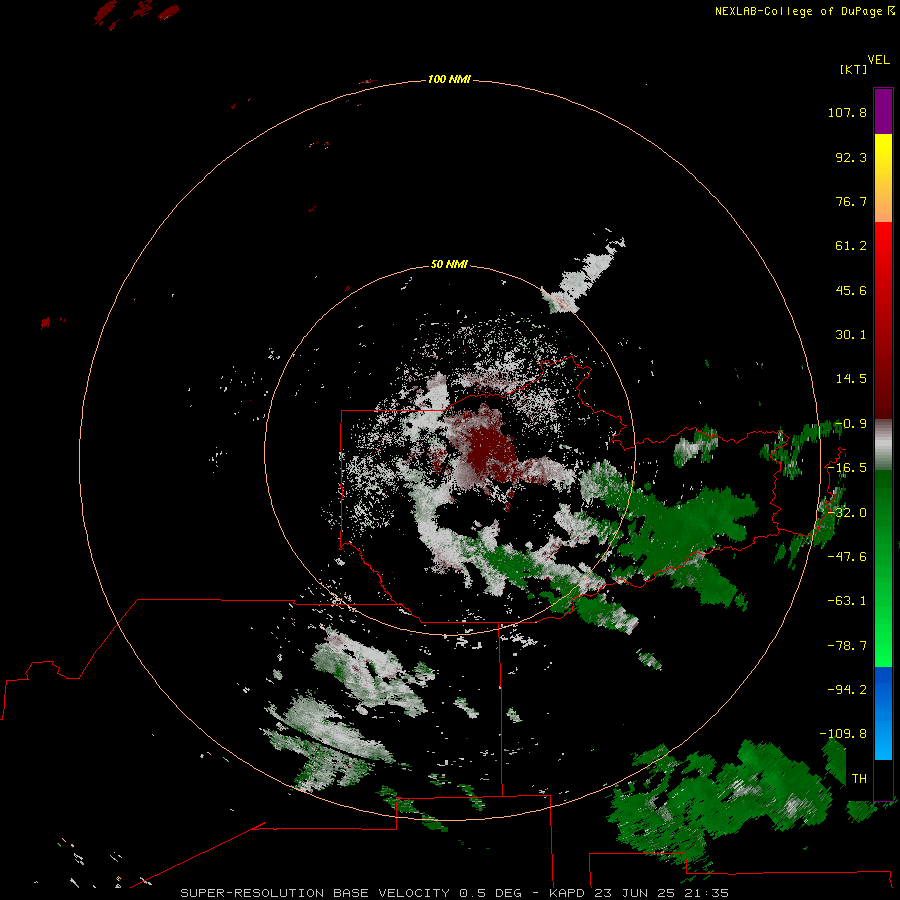The image size is (900, 900).
Task: Click the -47.6 velocity scale value
Action: tap(847, 557)
